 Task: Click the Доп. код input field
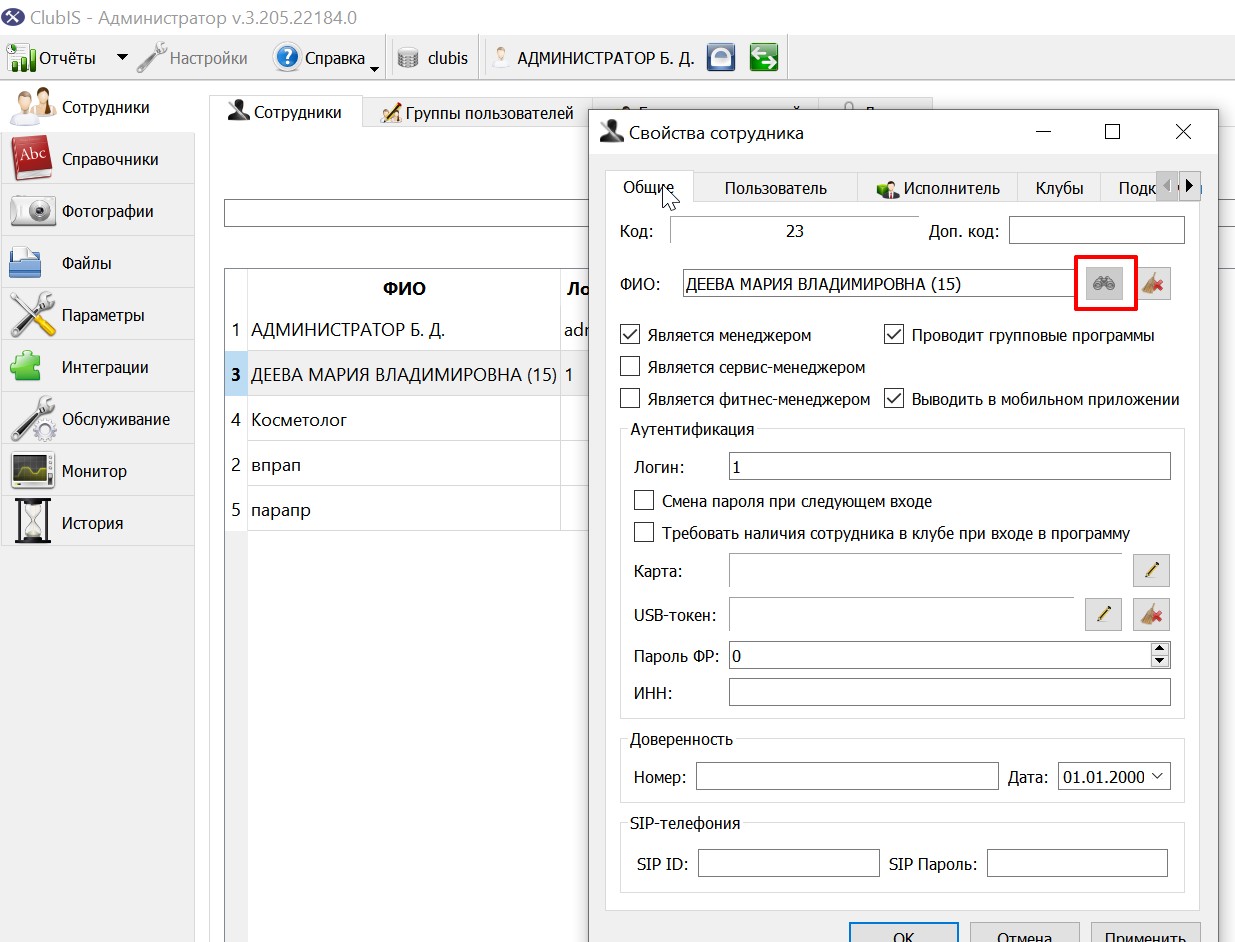coord(1097,231)
